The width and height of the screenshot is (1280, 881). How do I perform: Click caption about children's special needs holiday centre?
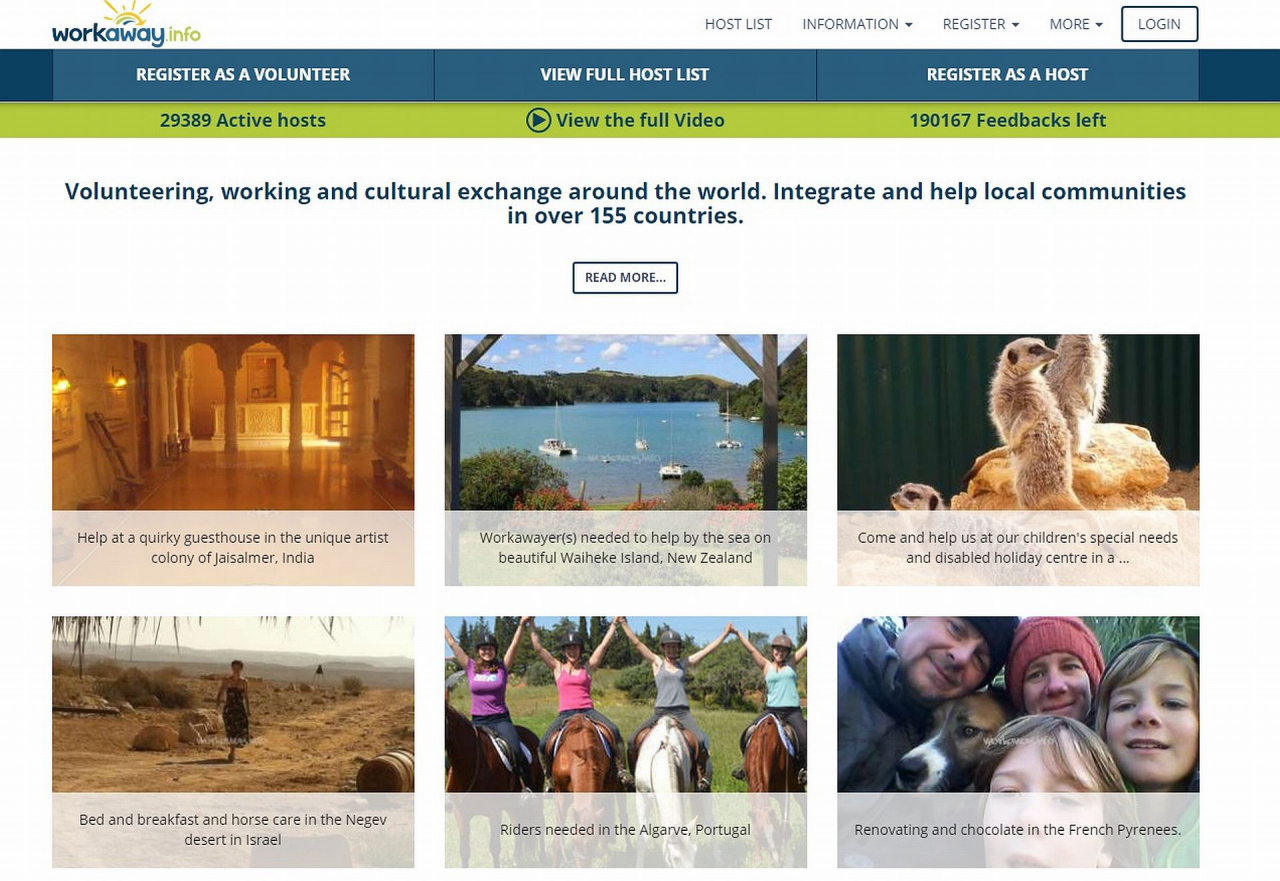point(1018,548)
